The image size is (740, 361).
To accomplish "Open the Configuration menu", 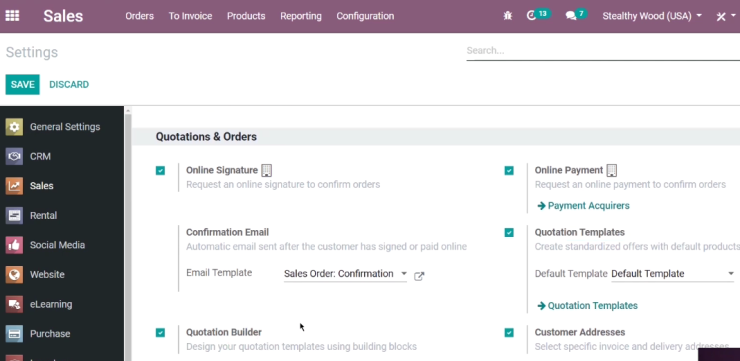I will point(365,16).
